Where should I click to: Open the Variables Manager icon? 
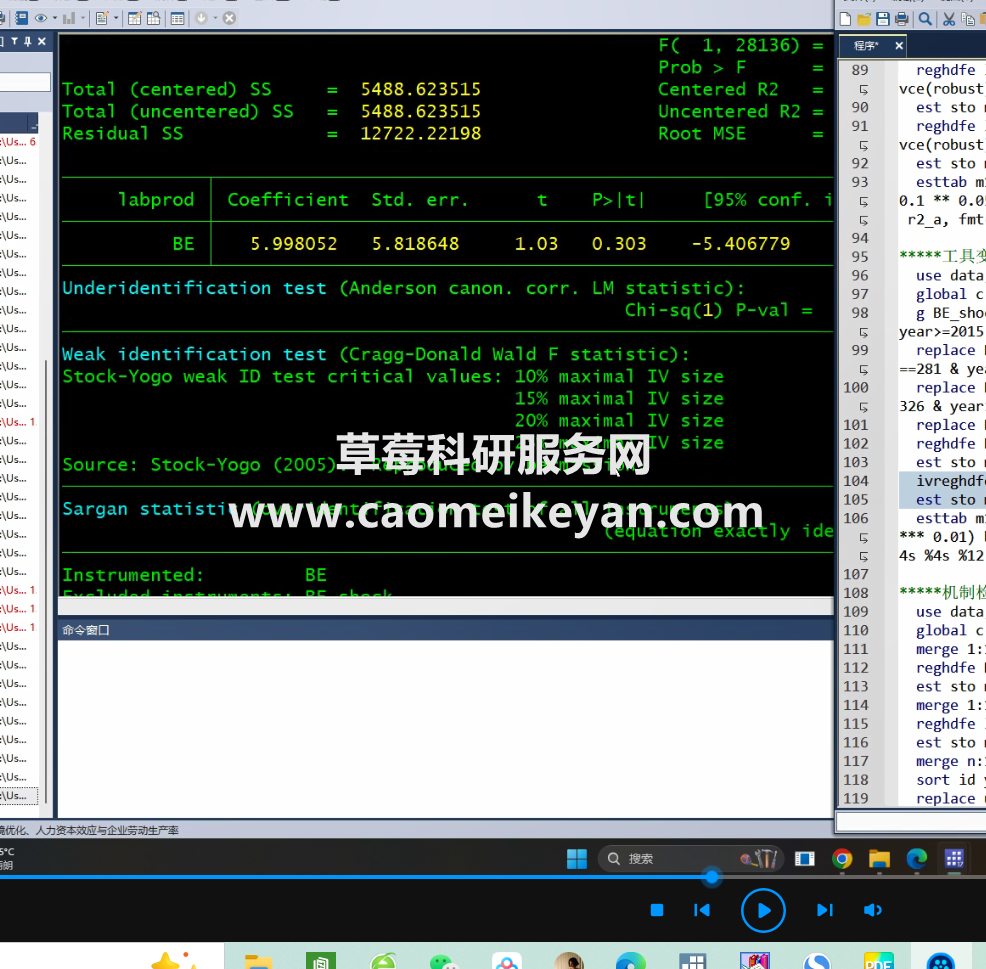[x=177, y=18]
